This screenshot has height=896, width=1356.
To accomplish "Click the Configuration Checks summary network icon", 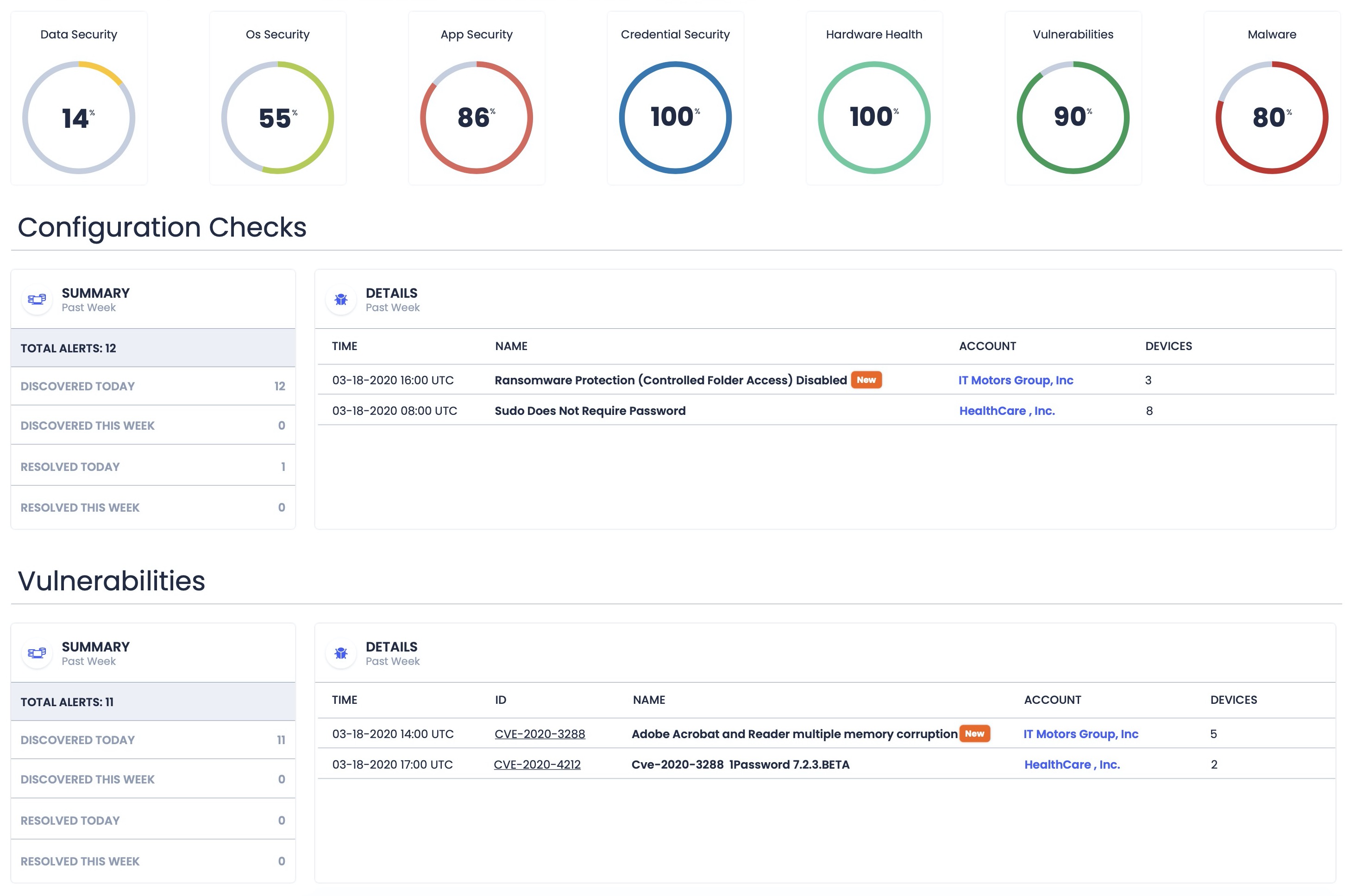I will point(37,299).
